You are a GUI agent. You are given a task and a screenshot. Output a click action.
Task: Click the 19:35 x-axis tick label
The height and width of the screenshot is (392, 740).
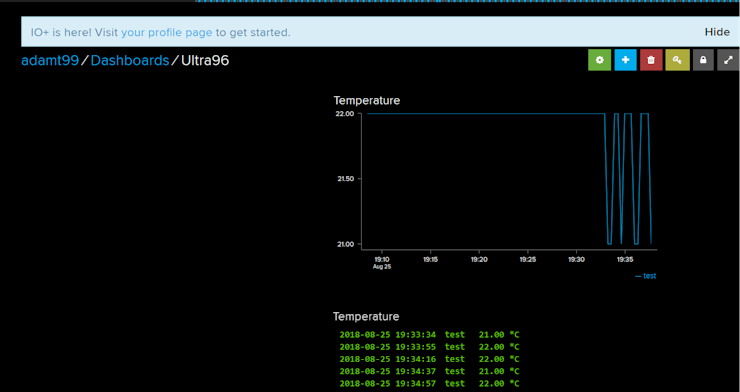[625, 259]
